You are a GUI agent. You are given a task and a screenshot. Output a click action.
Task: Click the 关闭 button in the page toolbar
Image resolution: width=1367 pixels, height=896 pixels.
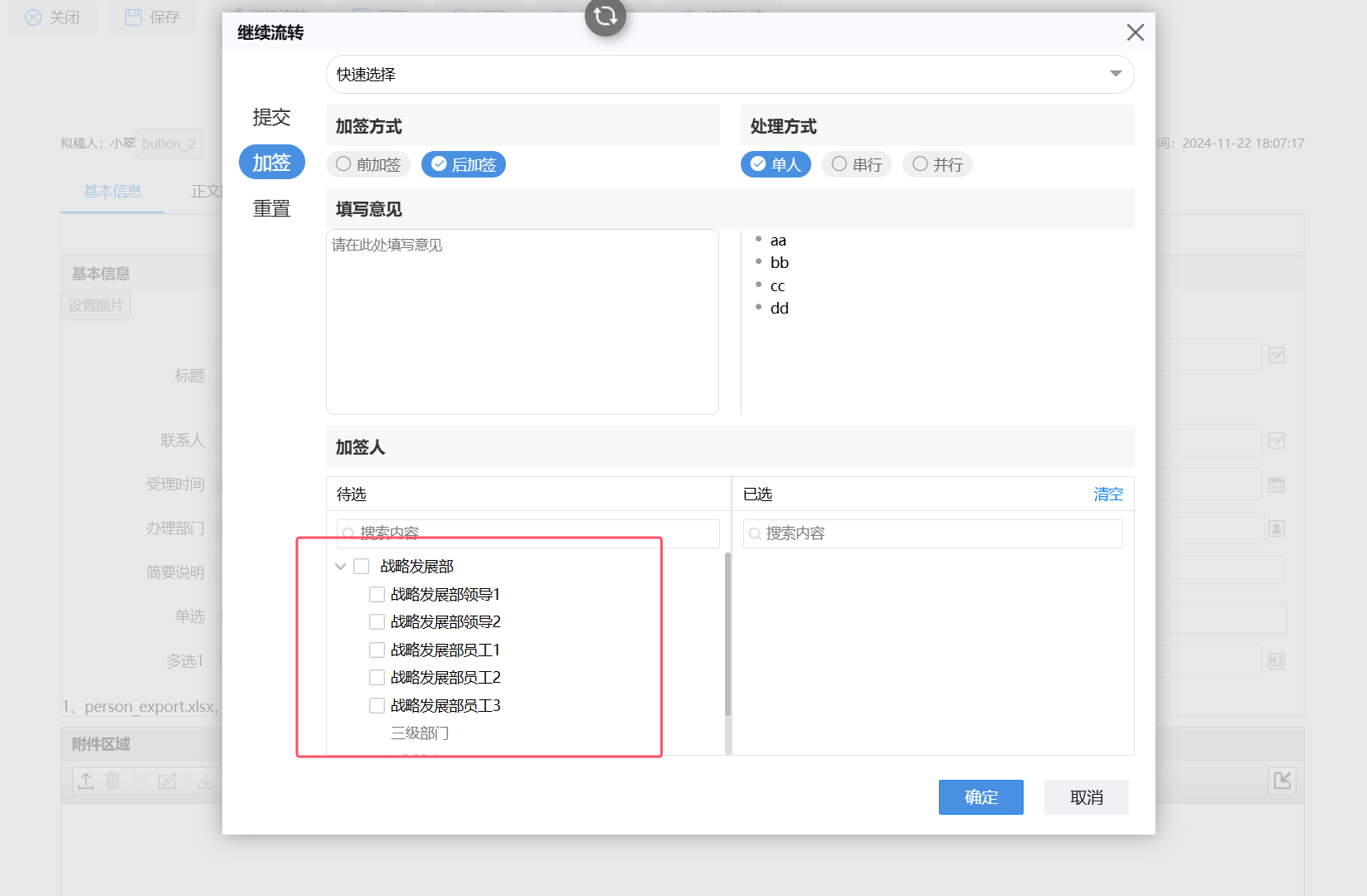(x=52, y=17)
